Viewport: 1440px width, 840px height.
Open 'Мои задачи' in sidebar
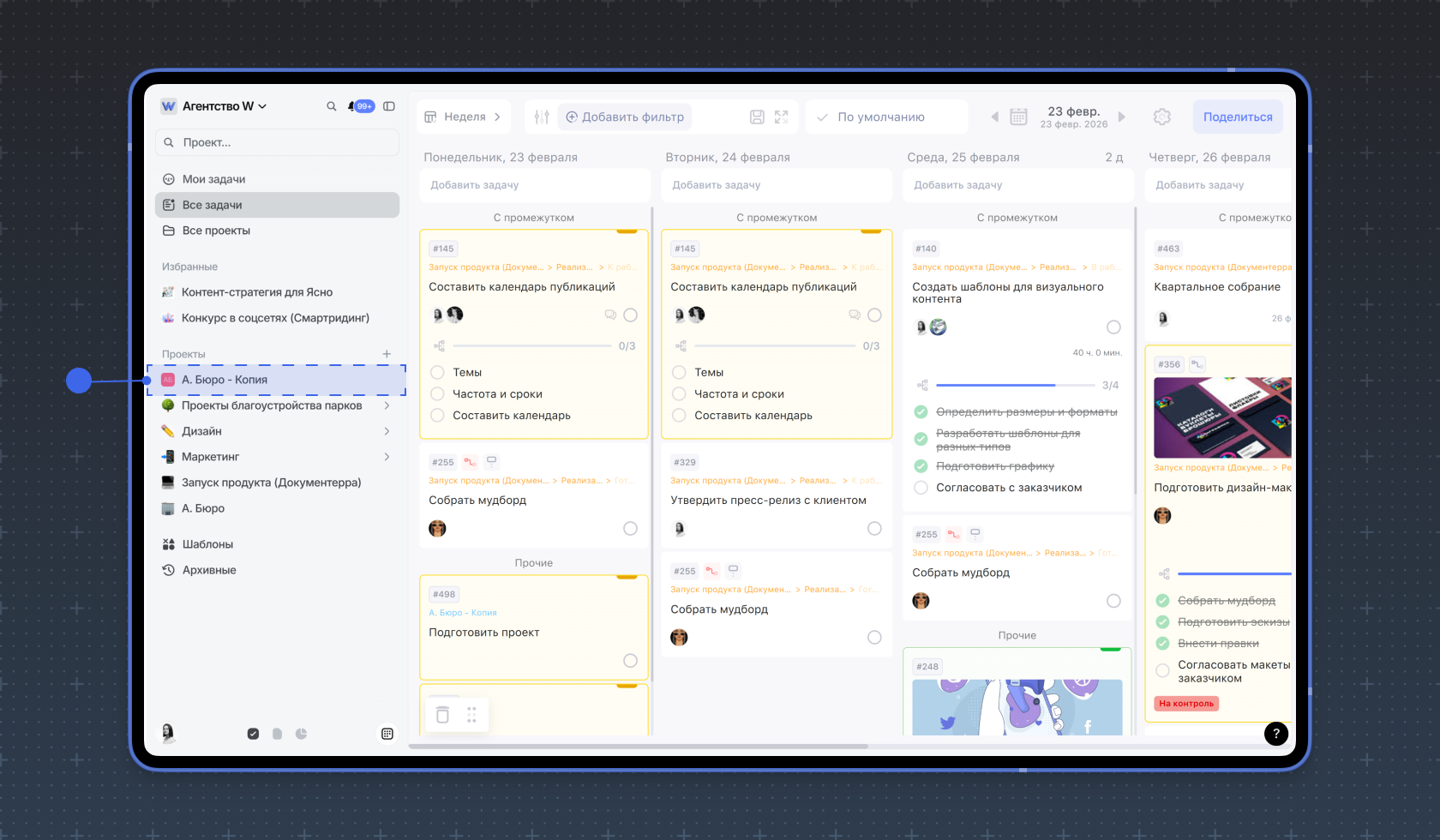[x=213, y=179]
